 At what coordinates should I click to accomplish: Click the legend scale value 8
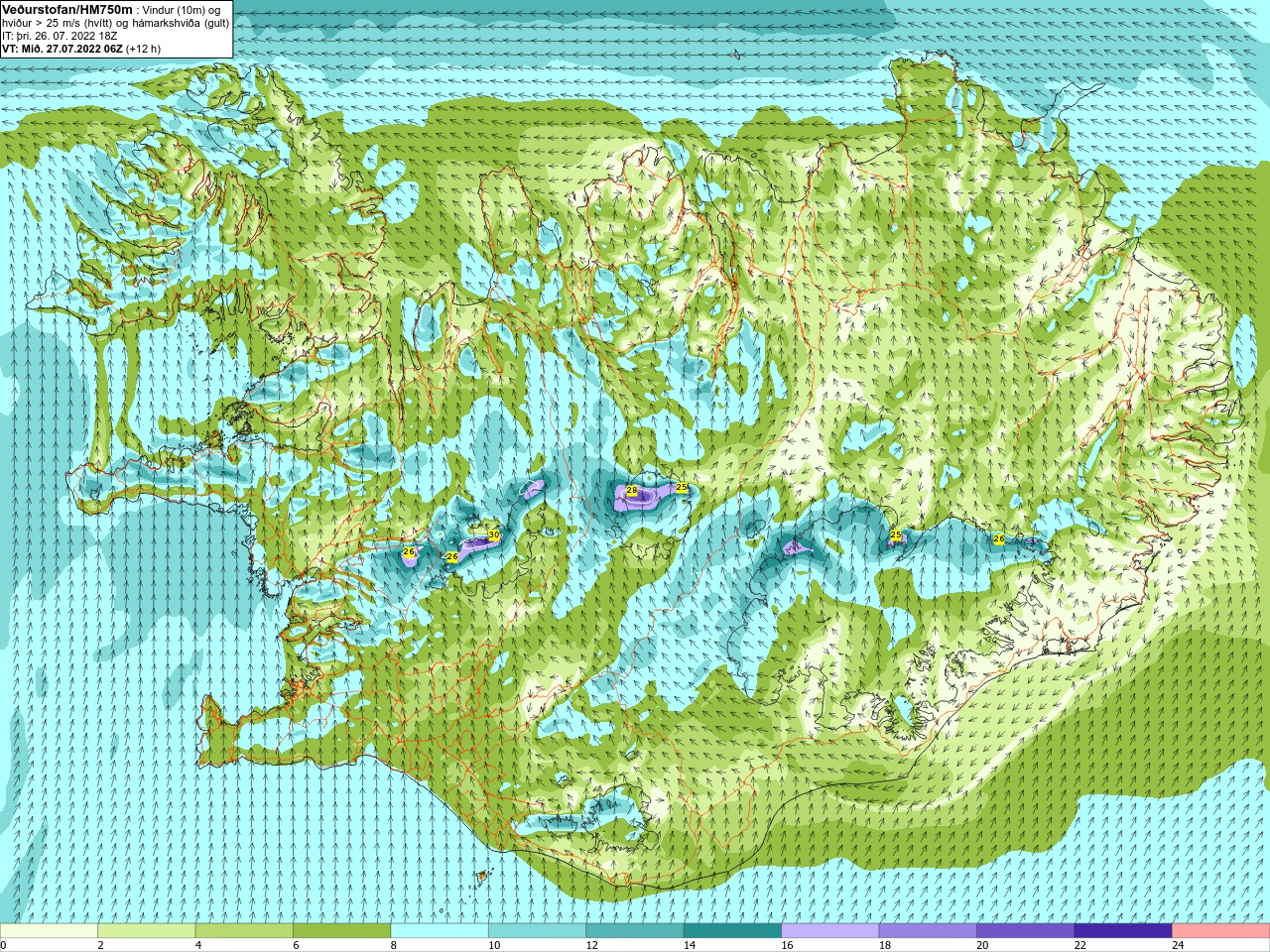(394, 946)
